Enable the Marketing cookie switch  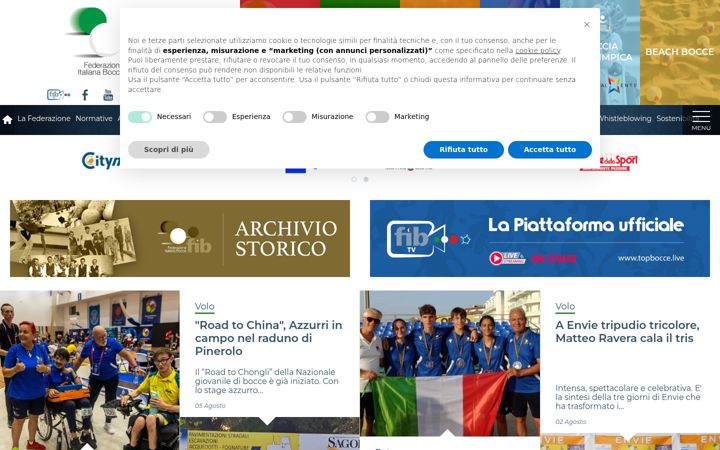(377, 117)
